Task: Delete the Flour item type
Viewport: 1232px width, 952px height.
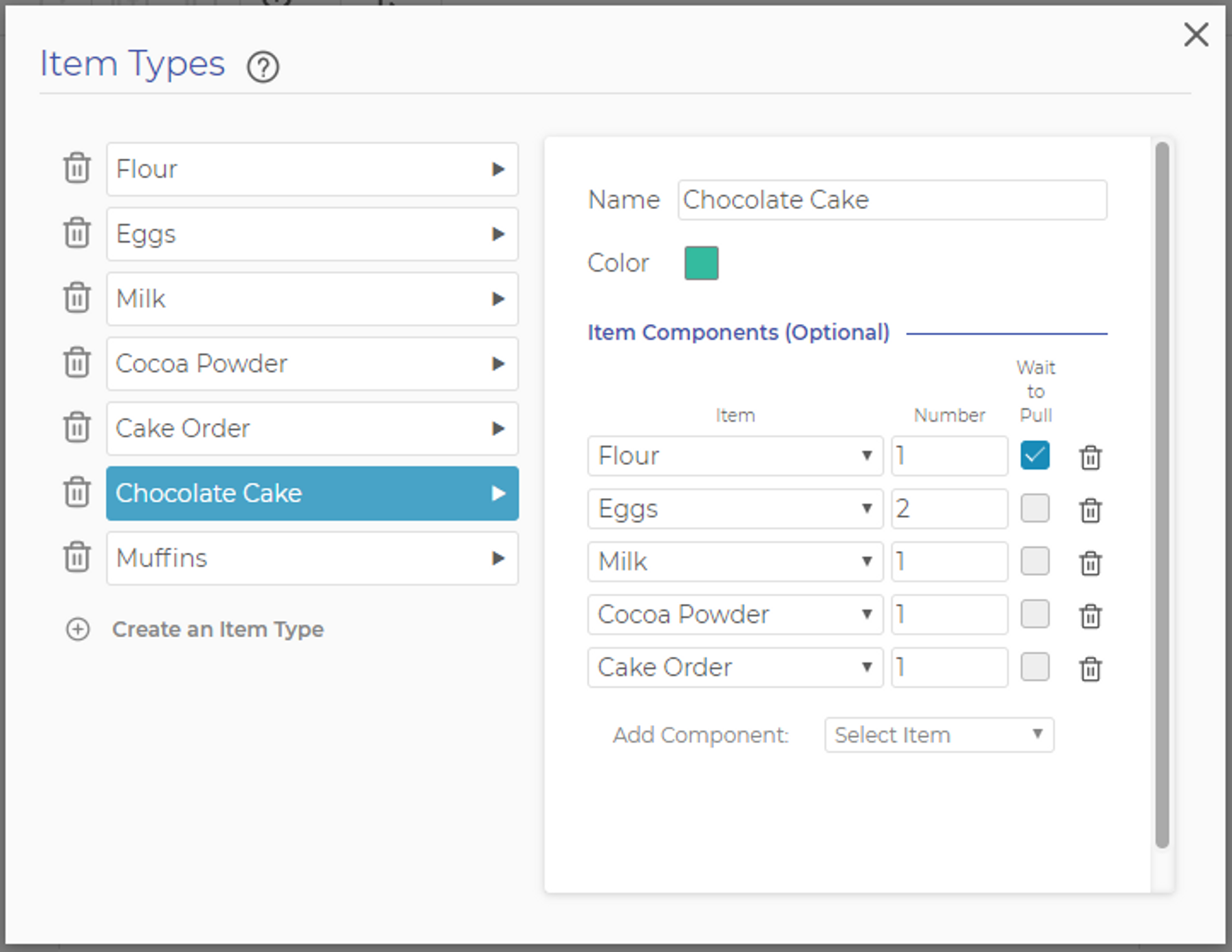Action: (x=77, y=169)
